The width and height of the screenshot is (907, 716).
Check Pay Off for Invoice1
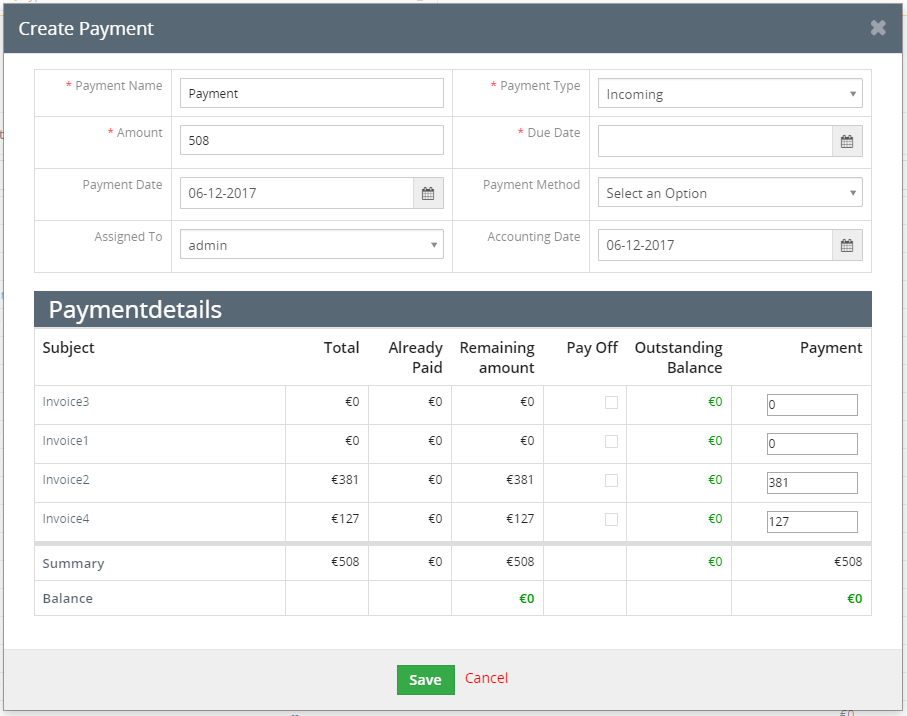611,442
